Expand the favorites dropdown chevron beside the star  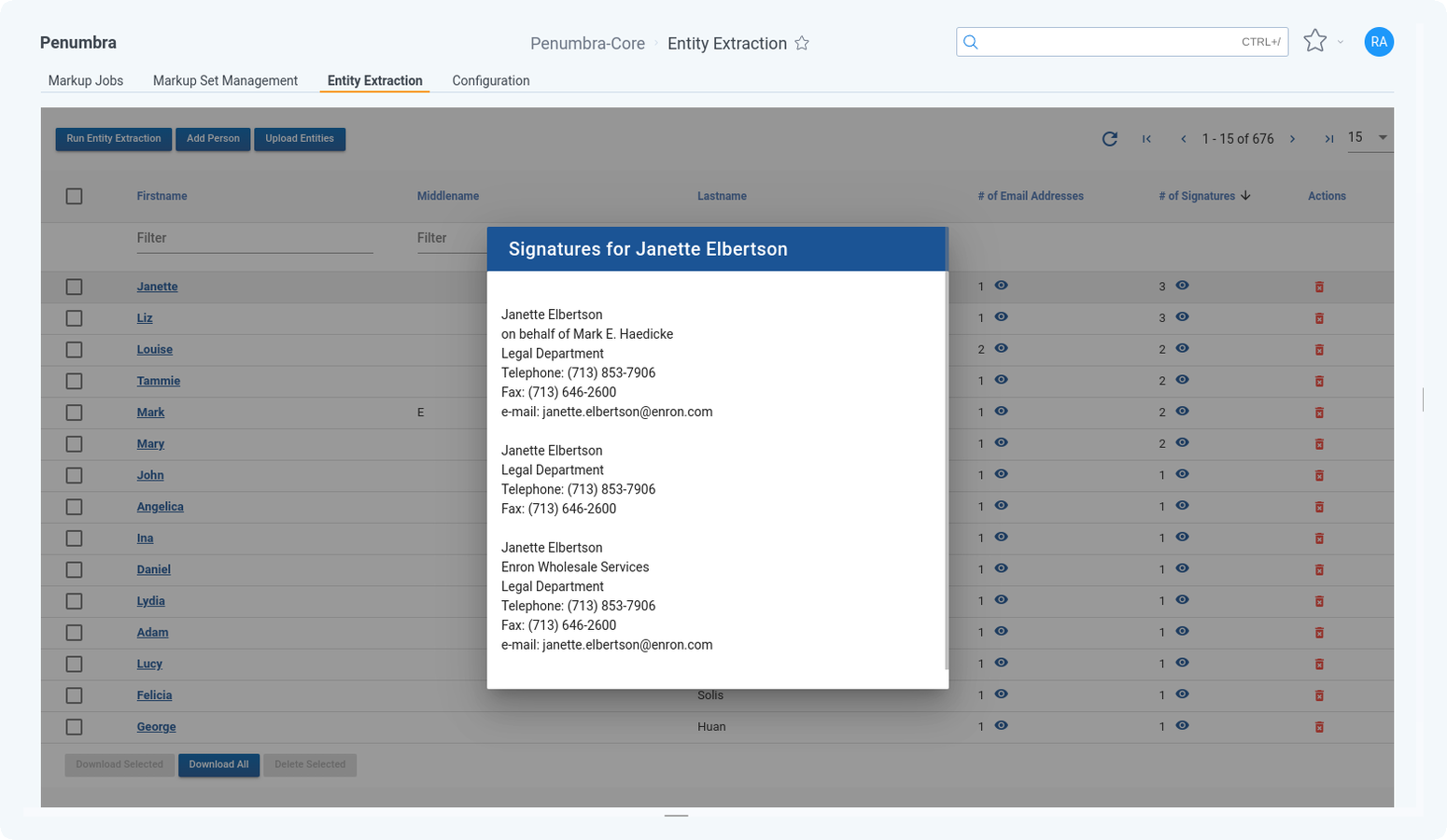click(1341, 42)
